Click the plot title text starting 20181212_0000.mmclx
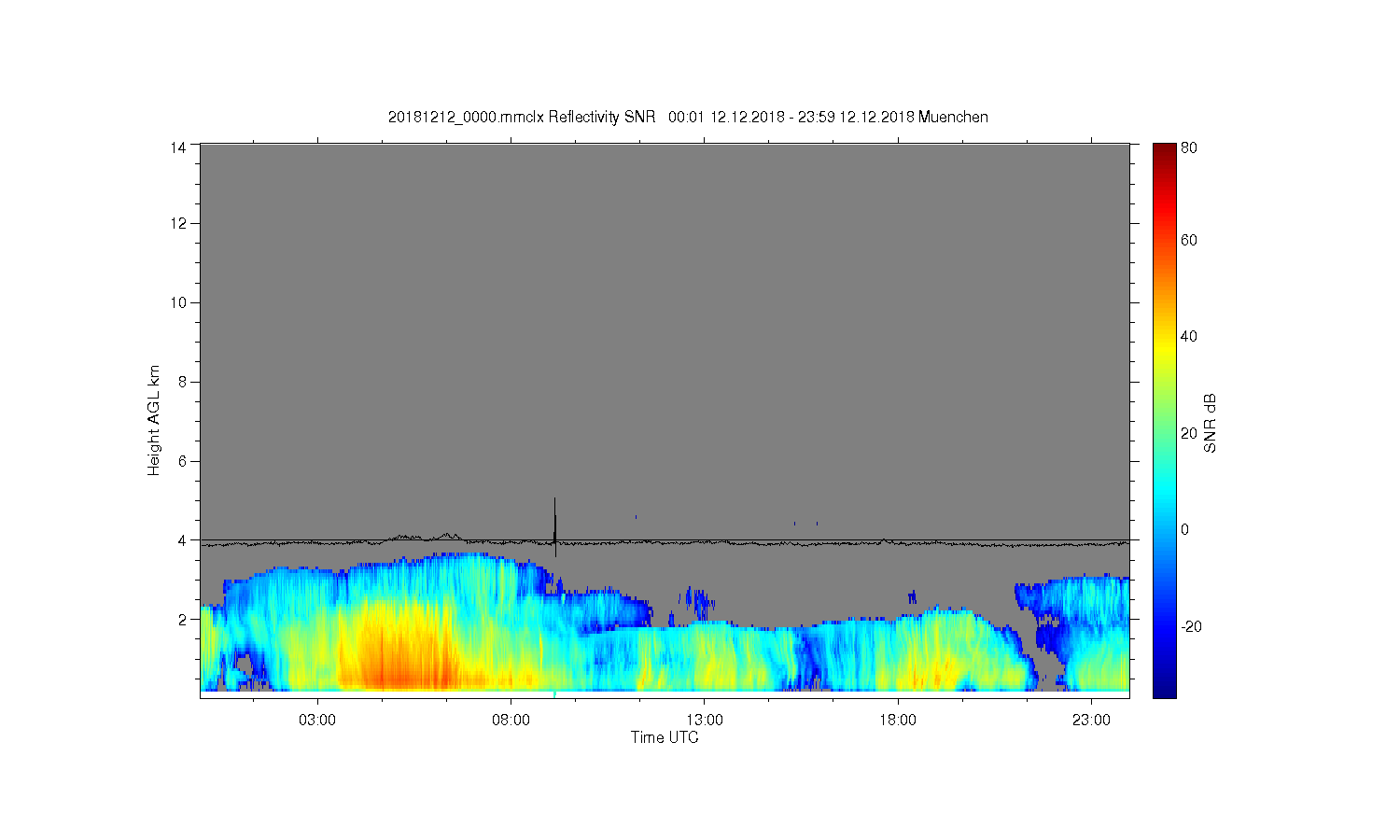The height and width of the screenshot is (840, 1400). 688,118
